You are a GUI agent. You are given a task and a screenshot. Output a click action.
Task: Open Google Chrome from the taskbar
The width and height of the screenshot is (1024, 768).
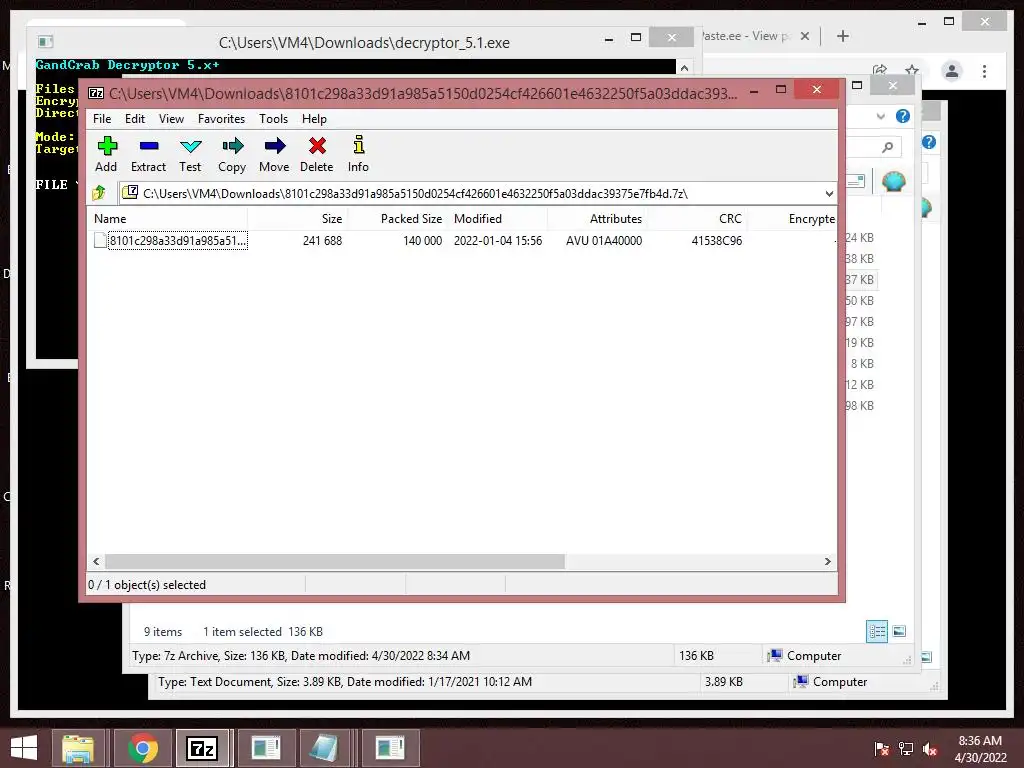143,748
